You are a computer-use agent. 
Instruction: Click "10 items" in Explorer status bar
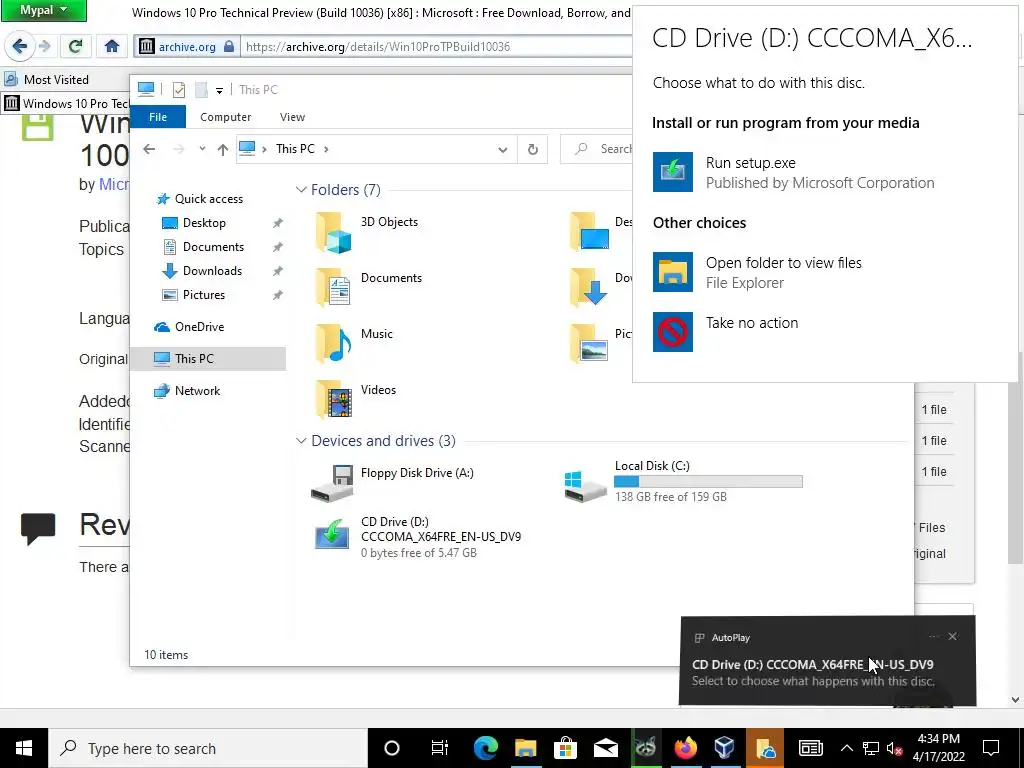point(166,654)
